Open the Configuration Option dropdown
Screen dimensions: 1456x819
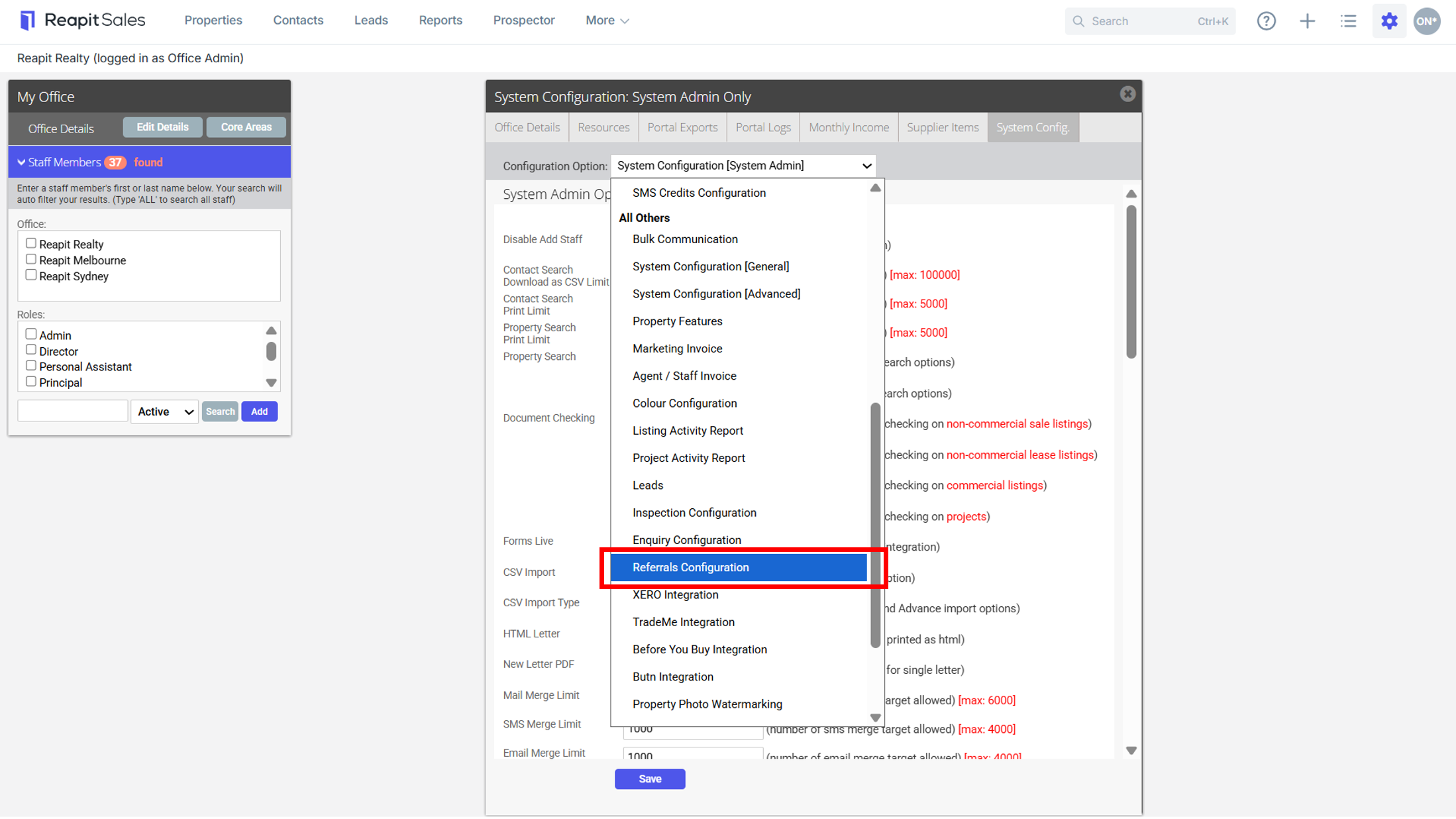click(743, 166)
